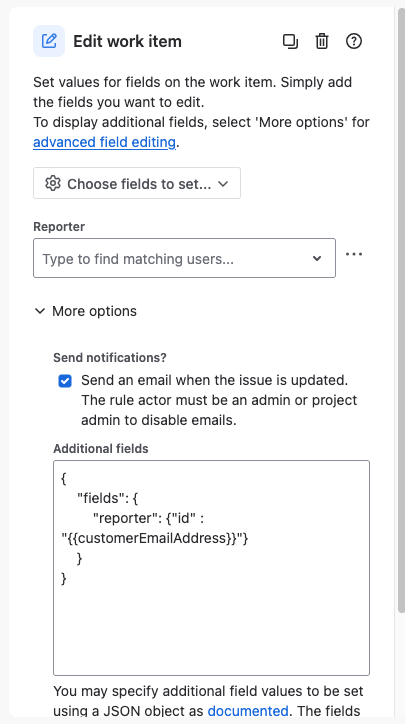Click the Additional fields label
The image size is (405, 724).
(101, 449)
